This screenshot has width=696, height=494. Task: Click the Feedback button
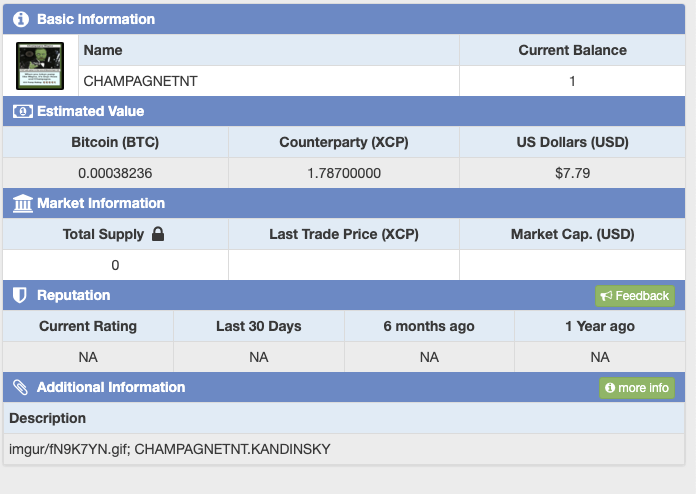(x=635, y=296)
